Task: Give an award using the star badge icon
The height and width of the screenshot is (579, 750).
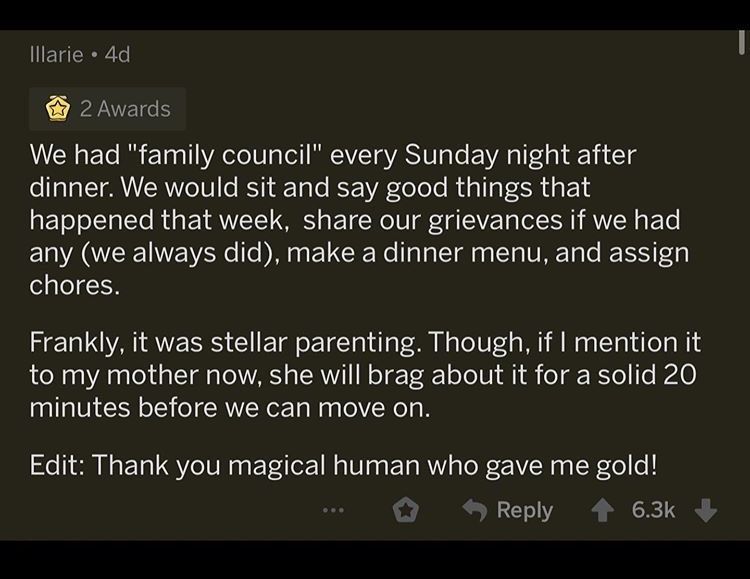Action: (404, 510)
